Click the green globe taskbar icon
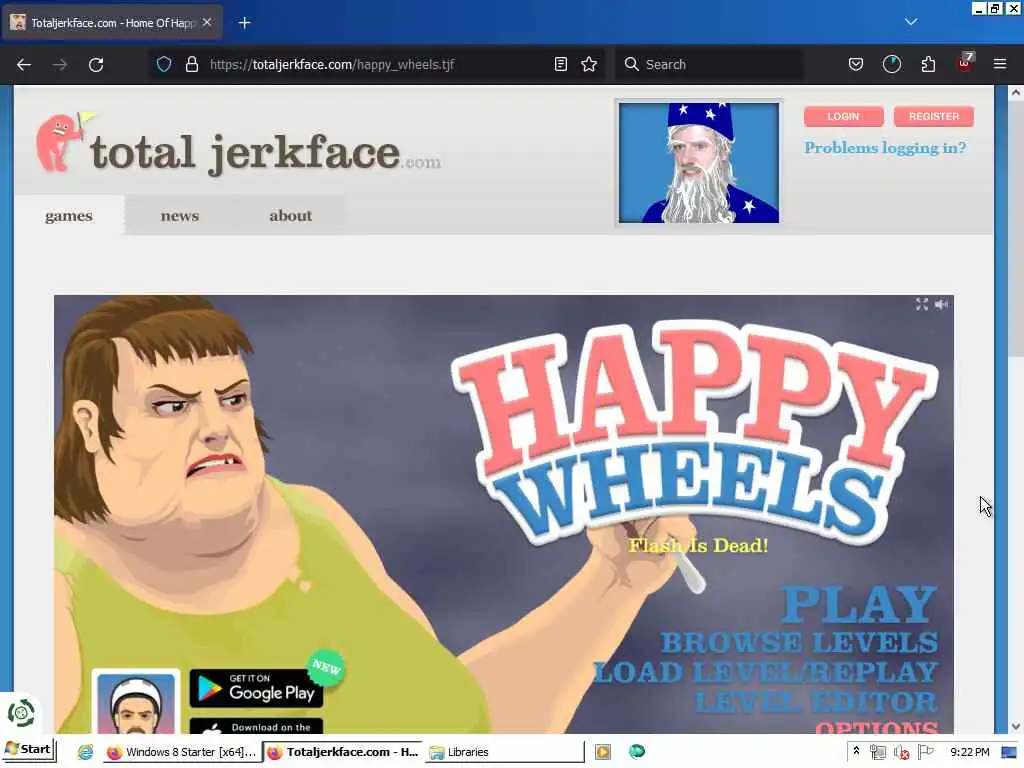This screenshot has width=1024, height=768. click(637, 752)
